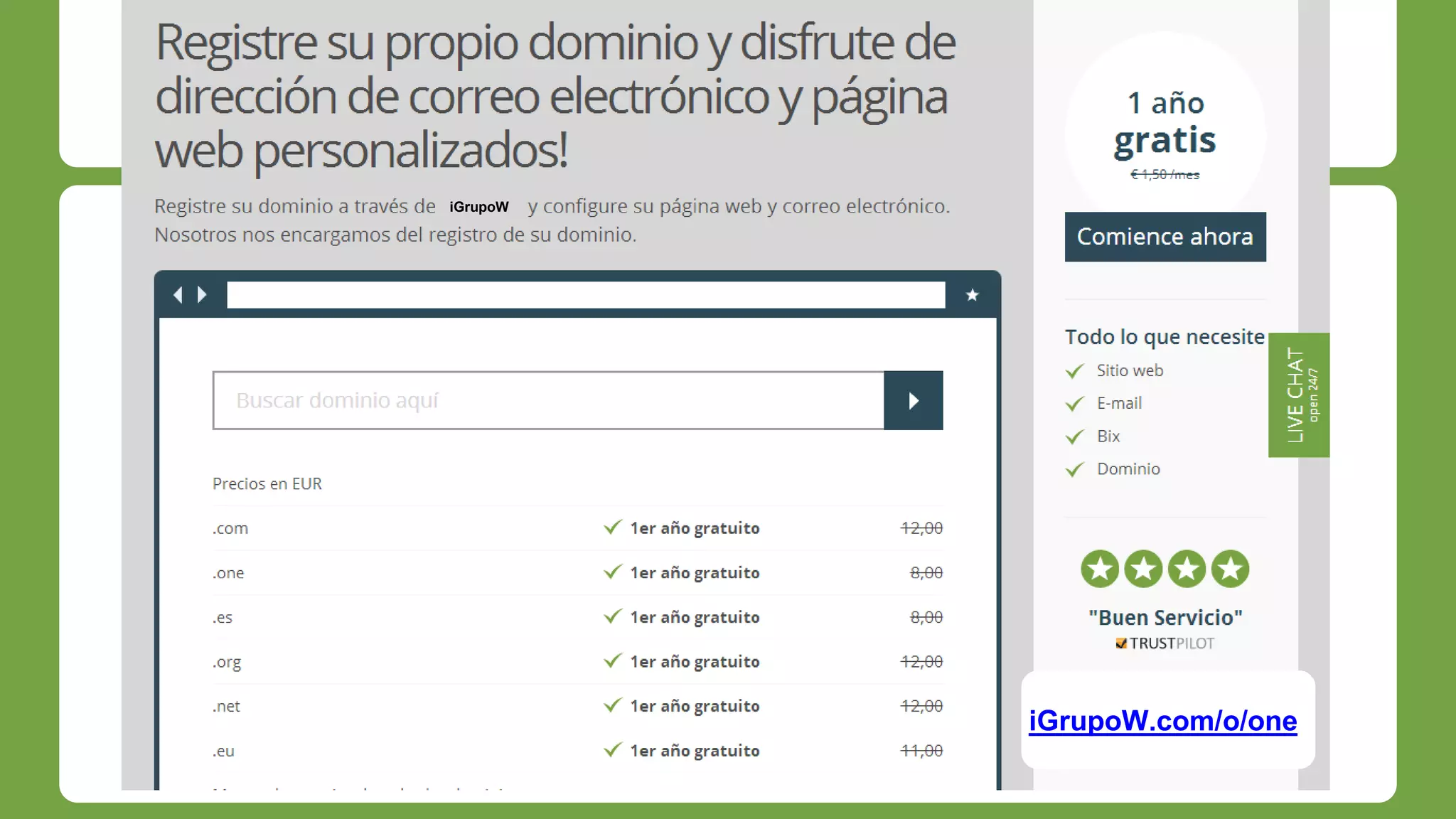
Task: Click the checkmark next to E-mail
Action: click(1075, 404)
